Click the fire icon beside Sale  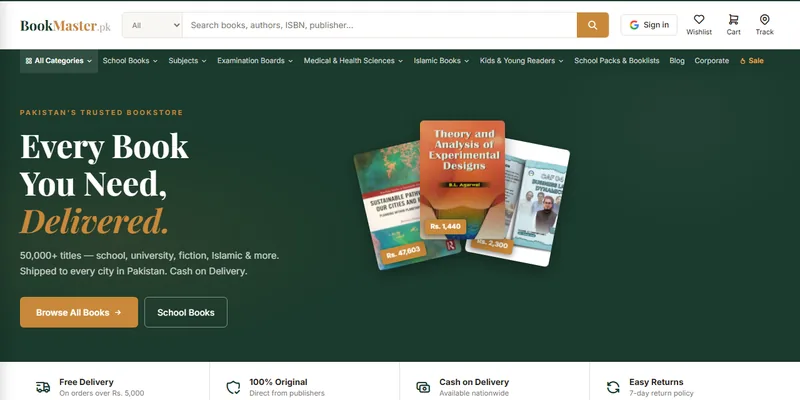coord(742,61)
